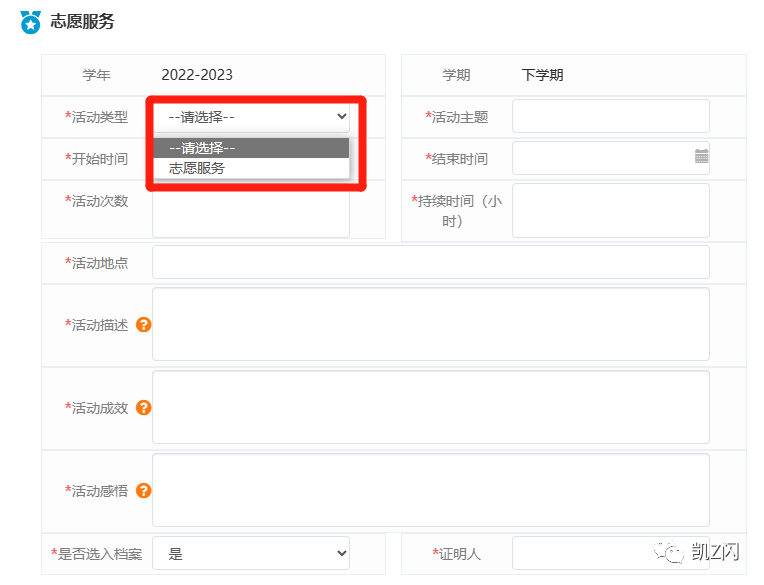764x585 pixels.
Task: Click help icon next to 活动感悟
Action: click(x=143, y=490)
